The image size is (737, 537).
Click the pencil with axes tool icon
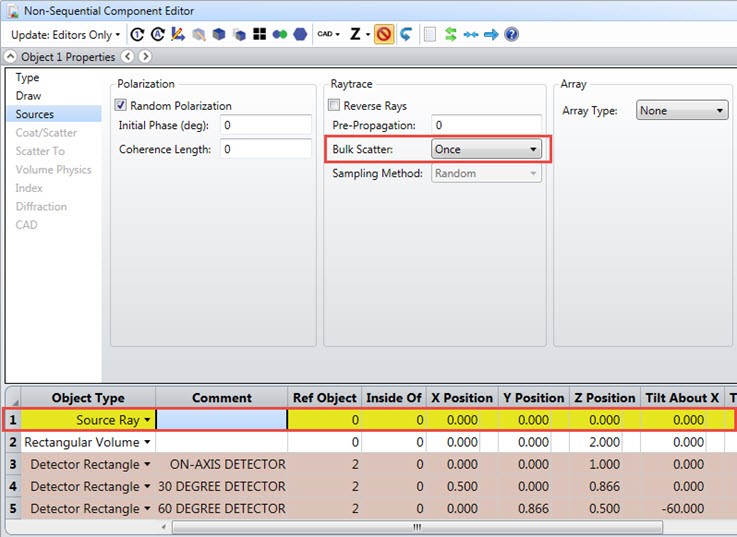point(178,34)
